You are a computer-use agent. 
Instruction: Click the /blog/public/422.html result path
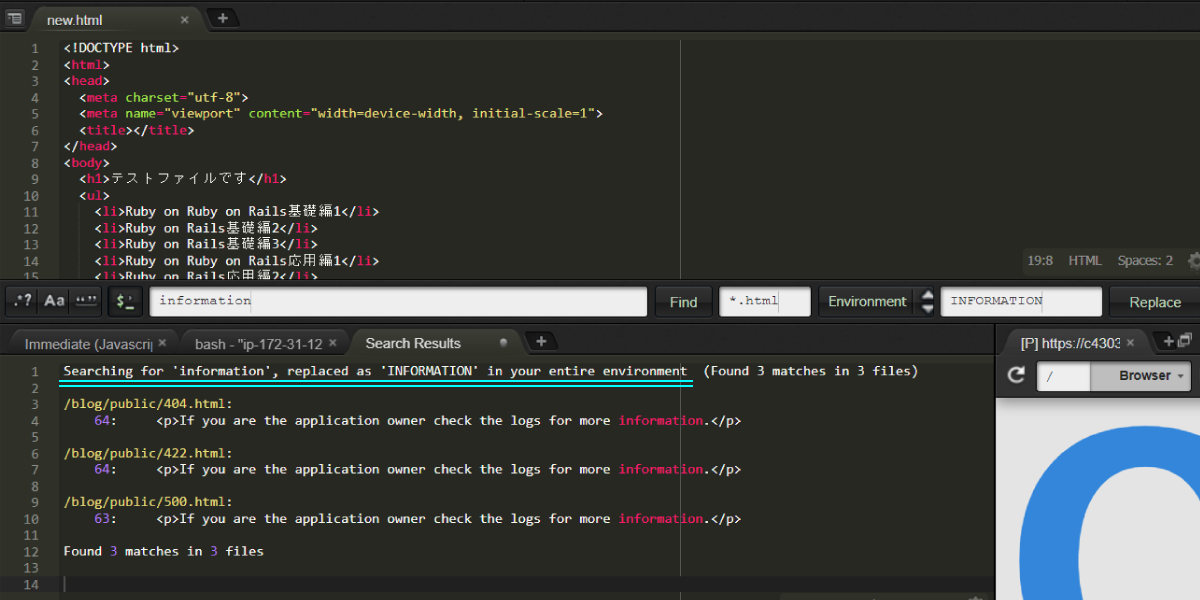point(148,453)
